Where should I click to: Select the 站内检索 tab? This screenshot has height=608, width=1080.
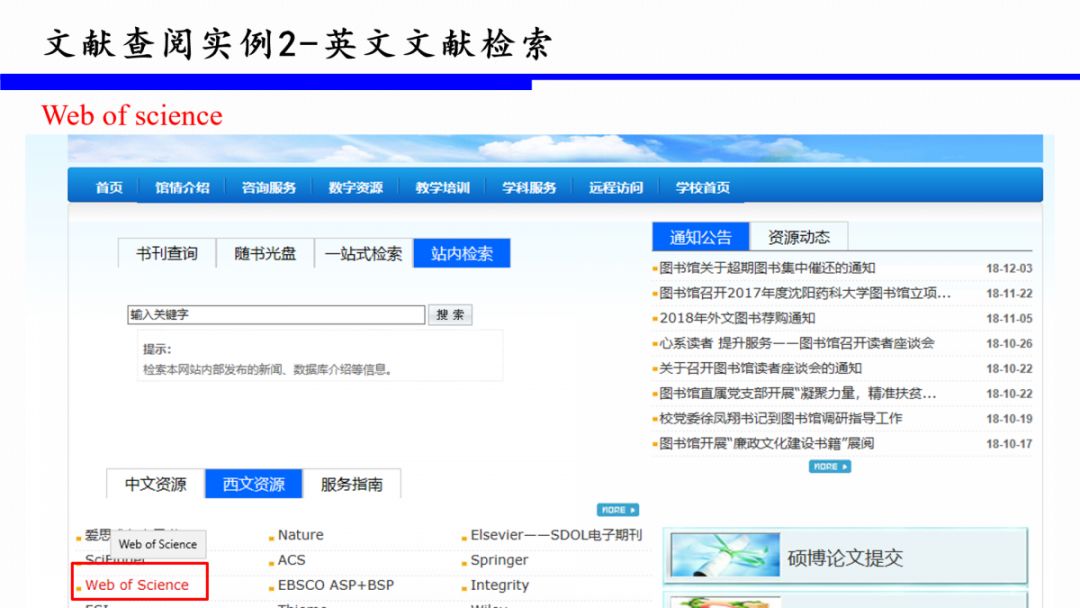click(461, 253)
